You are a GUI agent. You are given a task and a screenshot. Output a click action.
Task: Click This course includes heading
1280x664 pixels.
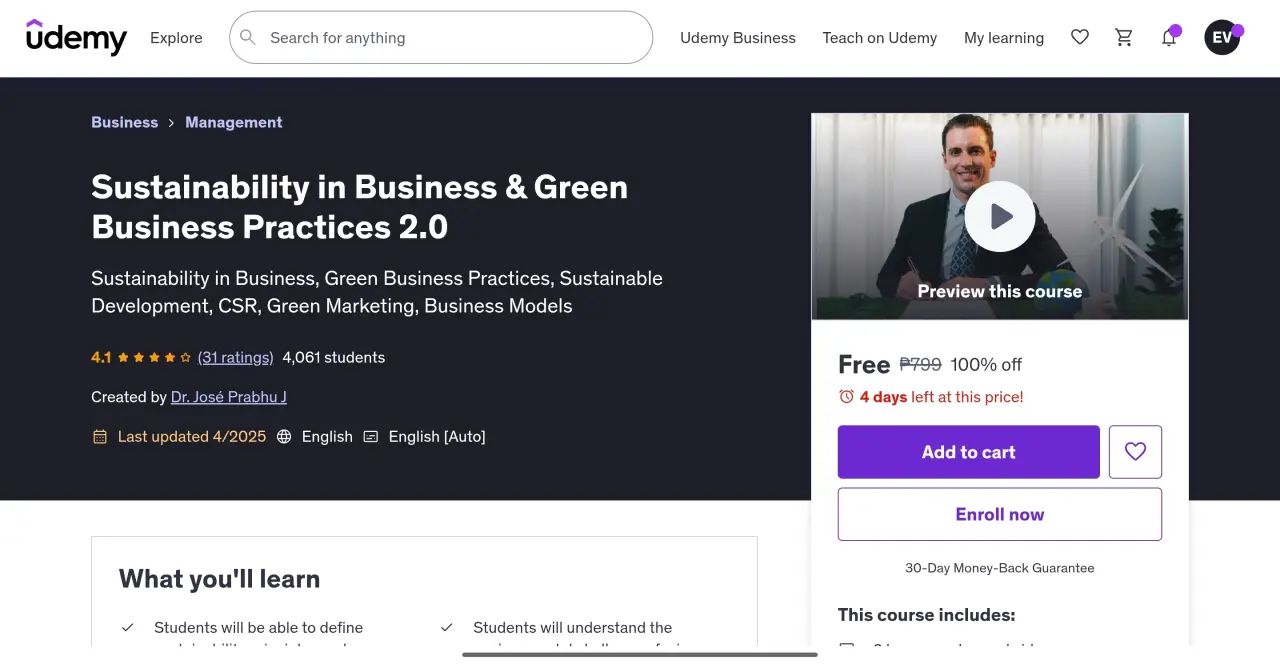927,615
